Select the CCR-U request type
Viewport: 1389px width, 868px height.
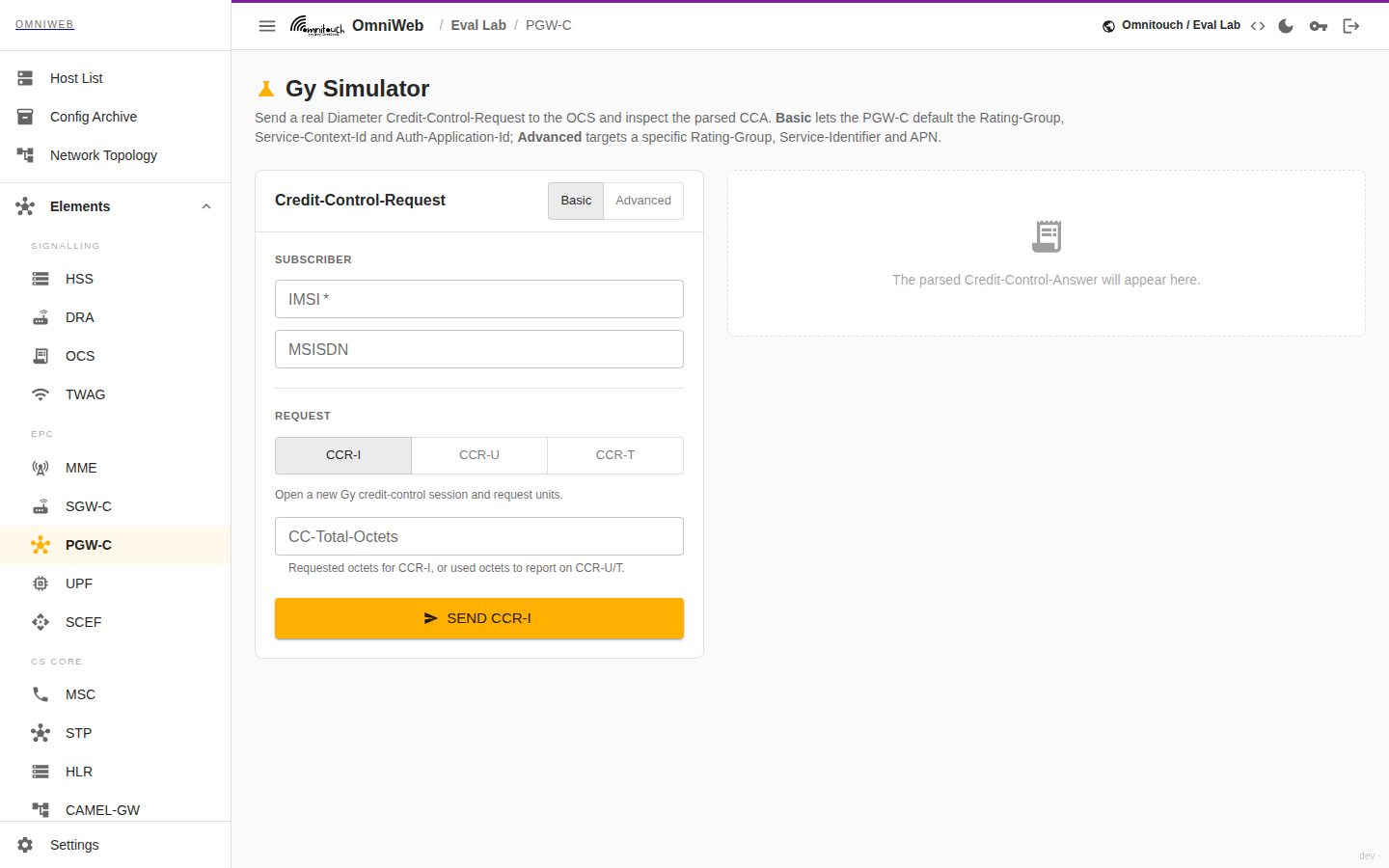tap(479, 455)
